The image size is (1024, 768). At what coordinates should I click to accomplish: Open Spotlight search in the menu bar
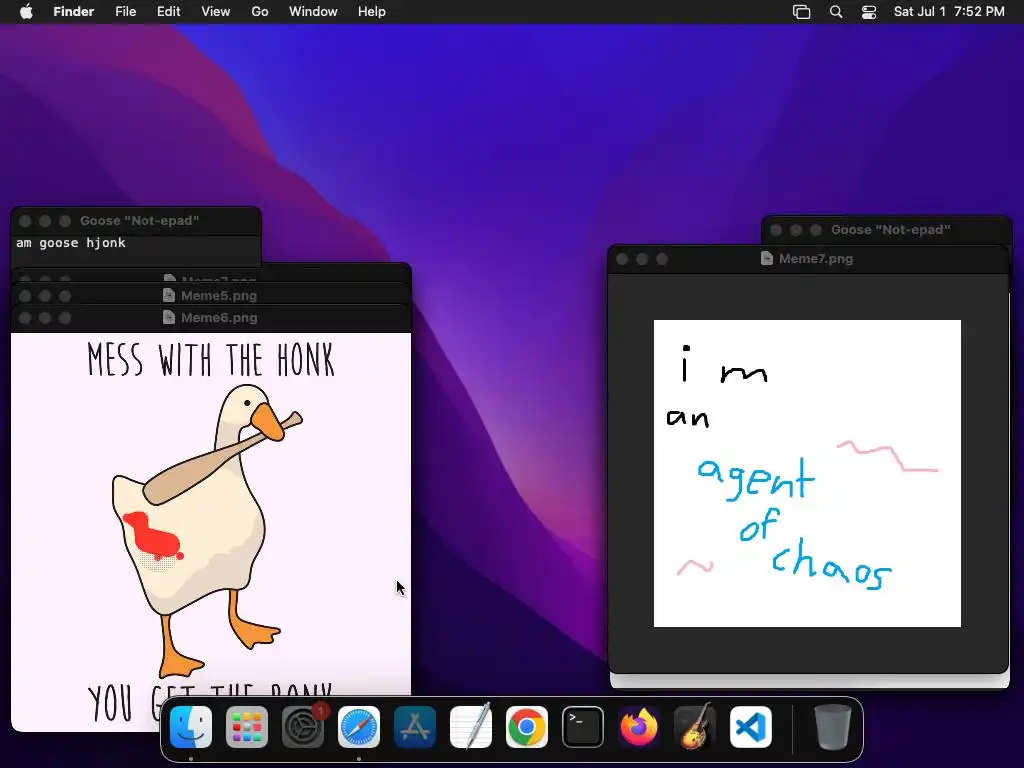836,12
